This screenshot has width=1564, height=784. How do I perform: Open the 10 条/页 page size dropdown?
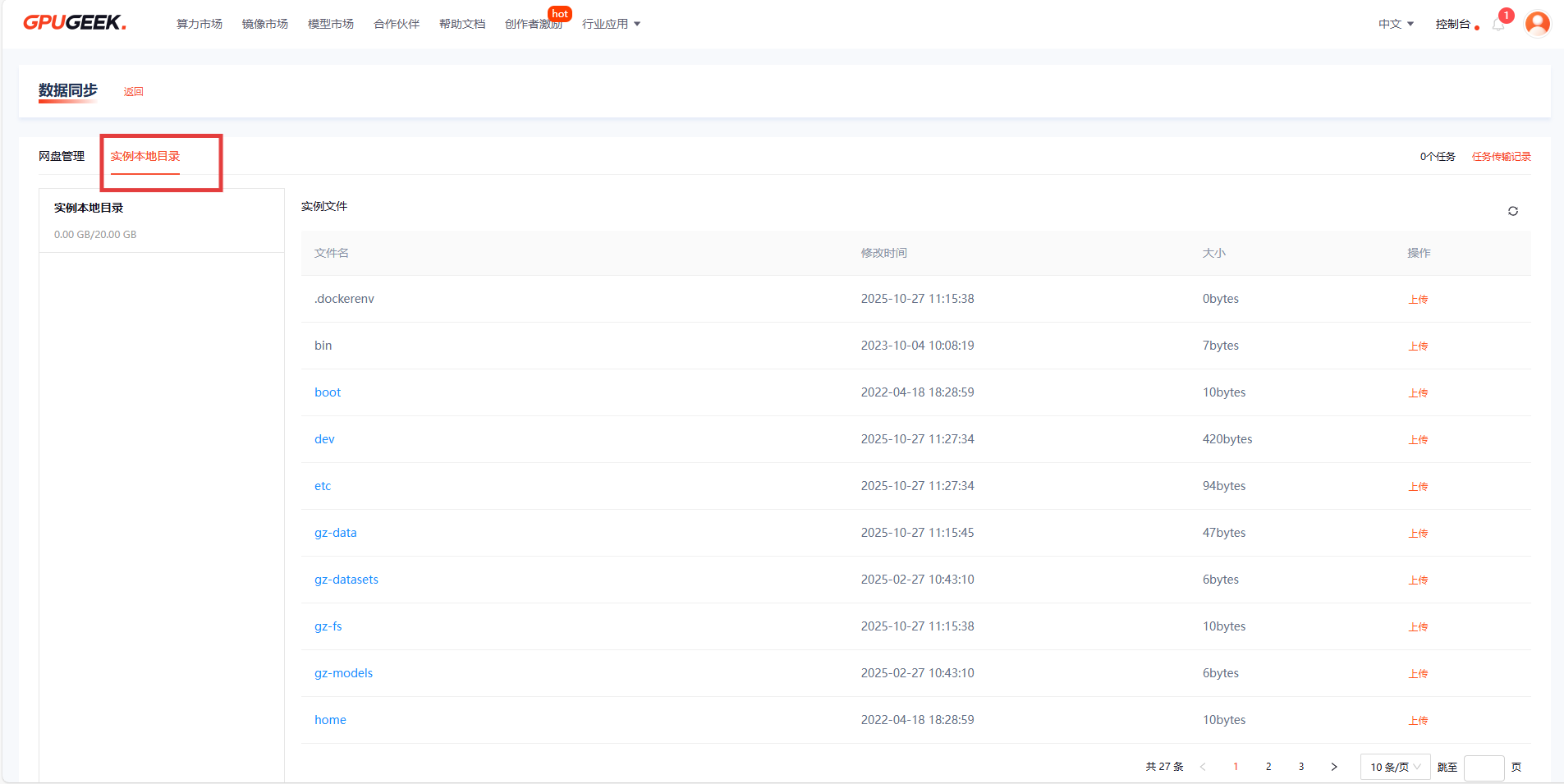[1395, 767]
